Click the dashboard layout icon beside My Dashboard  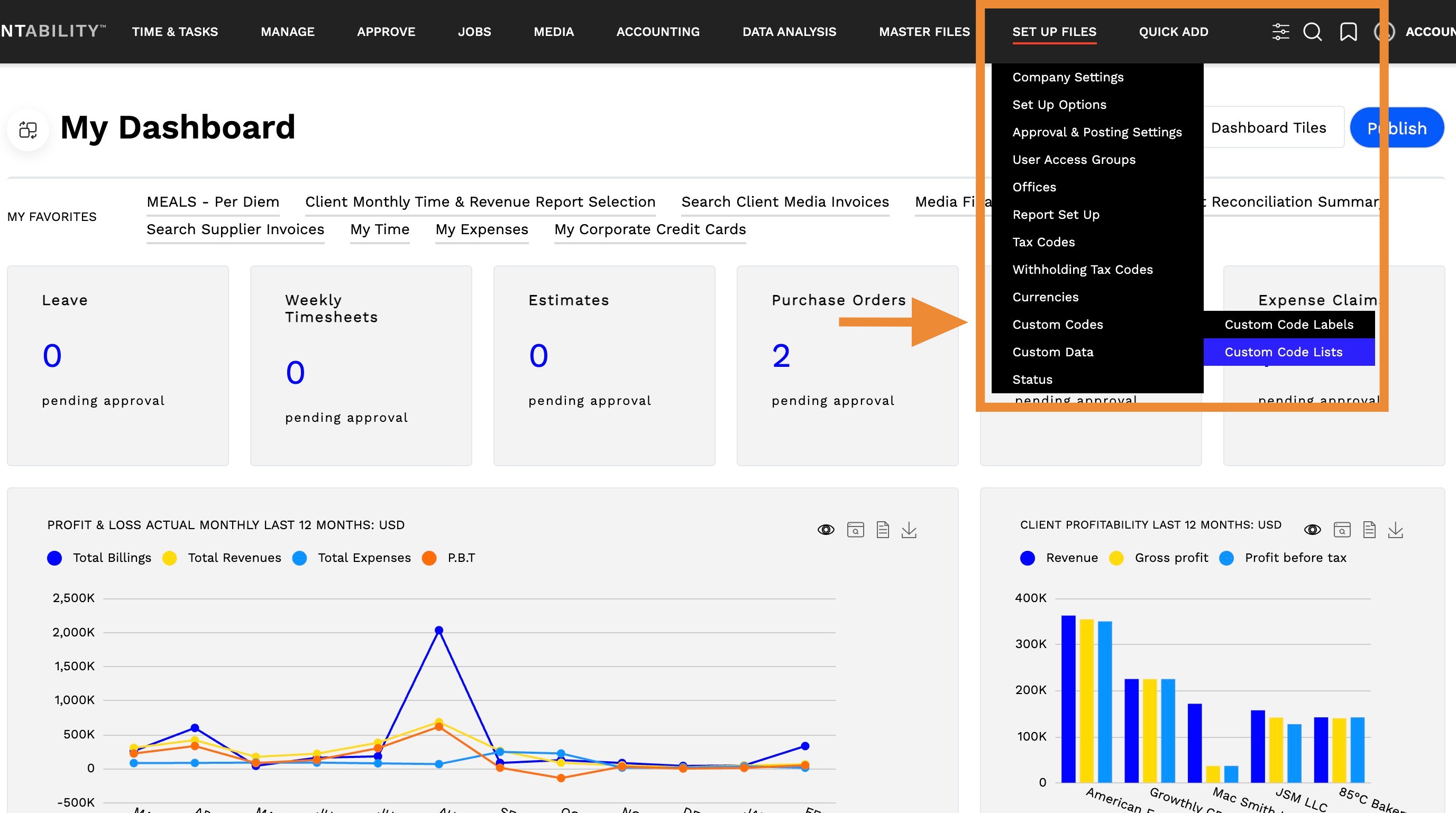point(28,130)
